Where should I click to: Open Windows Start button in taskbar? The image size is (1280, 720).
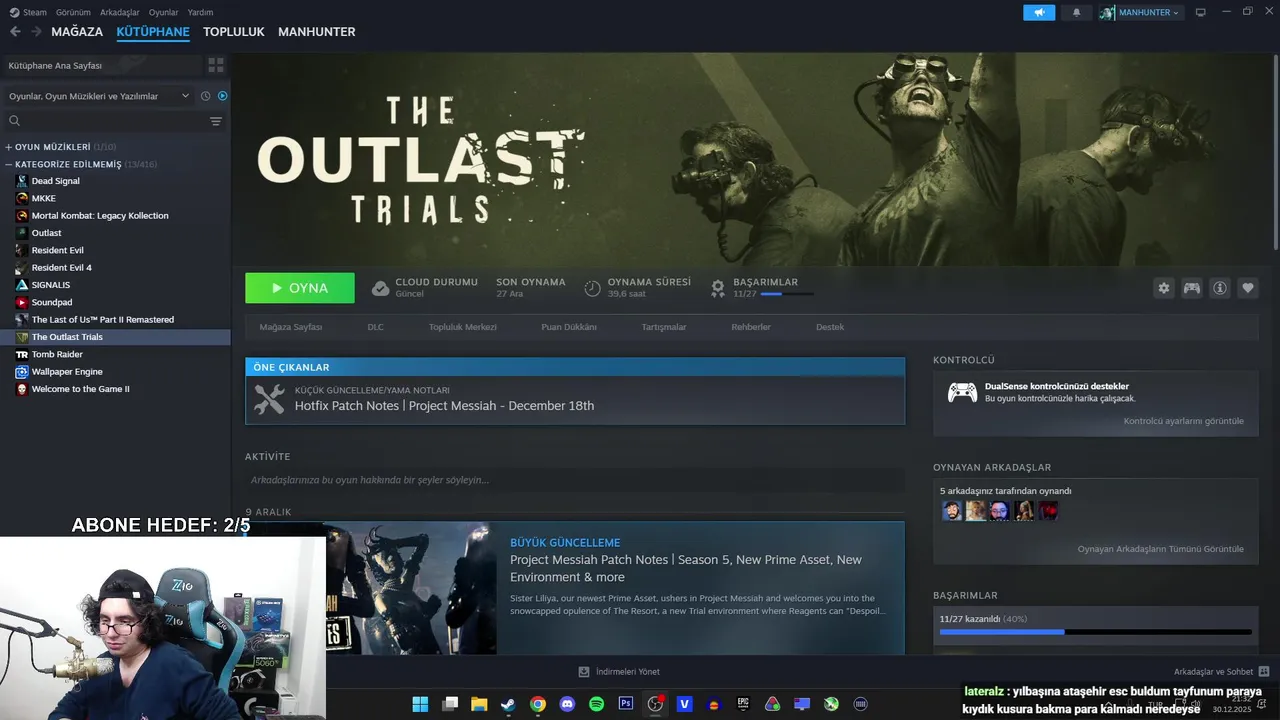coord(420,704)
